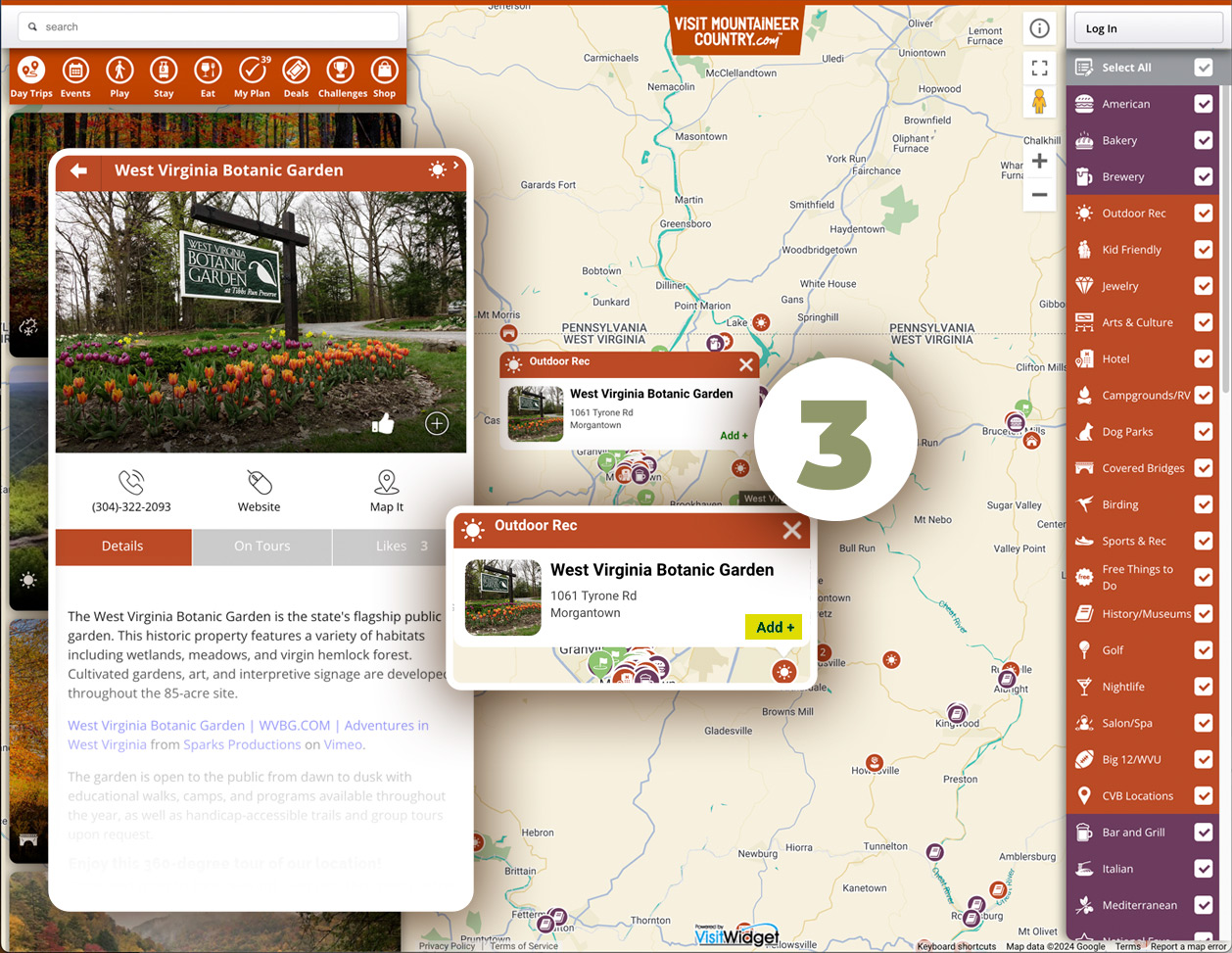Switch to the Details tab
Viewport: 1232px width, 953px height.
point(123,547)
